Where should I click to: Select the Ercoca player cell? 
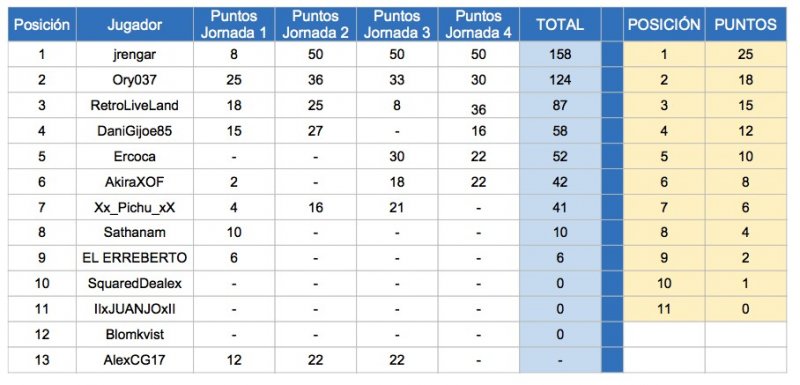tap(135, 157)
